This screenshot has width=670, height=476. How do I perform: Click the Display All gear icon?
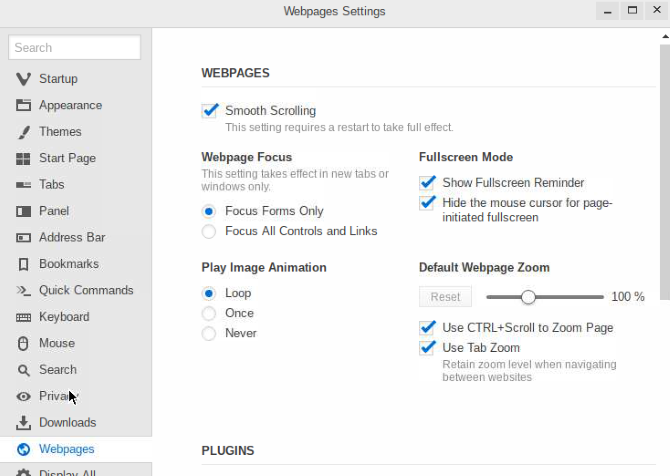point(23,473)
